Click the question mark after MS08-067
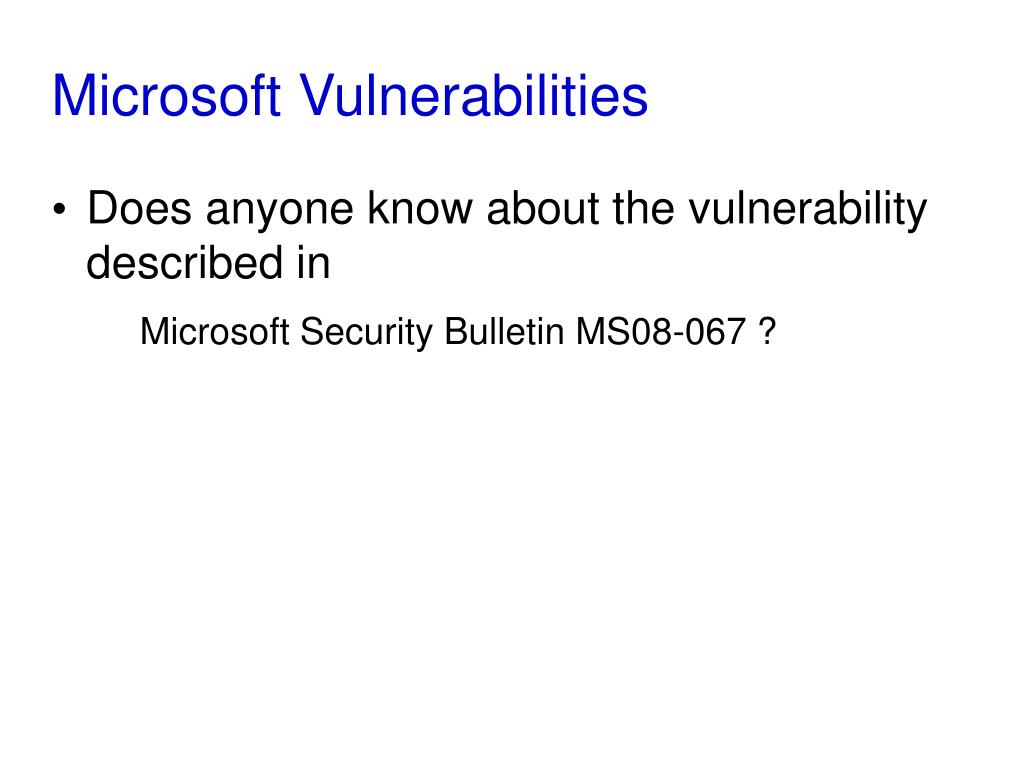 click(768, 331)
